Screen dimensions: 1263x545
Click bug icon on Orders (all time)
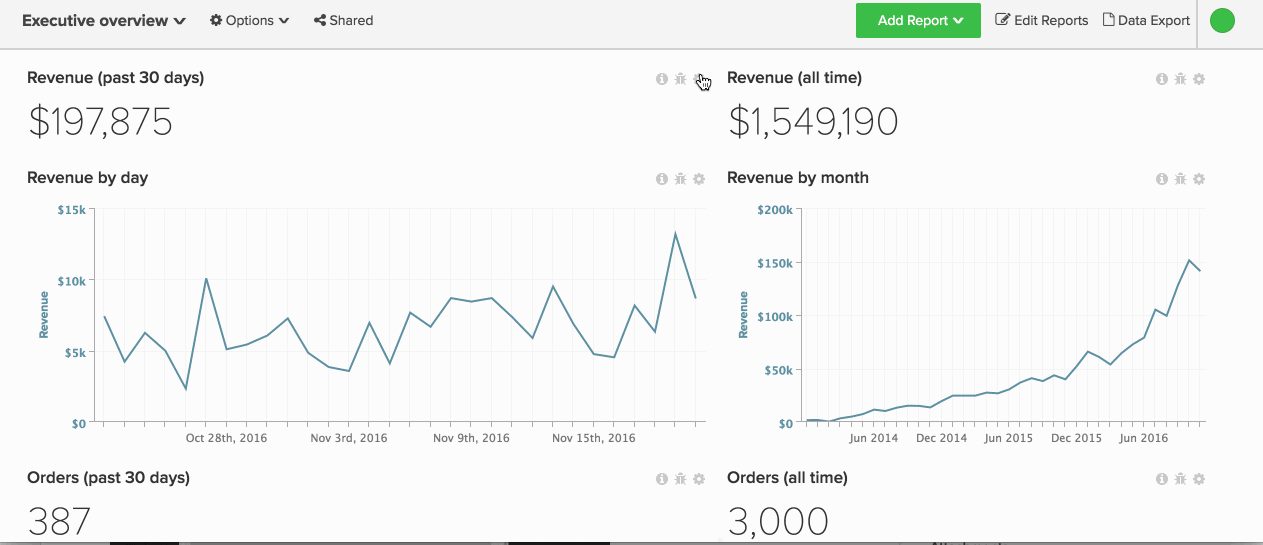1180,479
